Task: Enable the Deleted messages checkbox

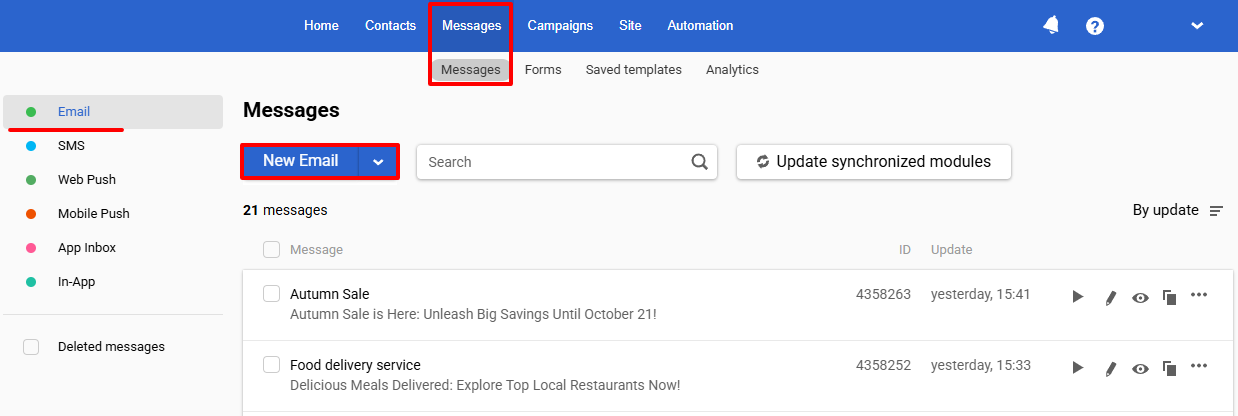Action: click(x=31, y=347)
